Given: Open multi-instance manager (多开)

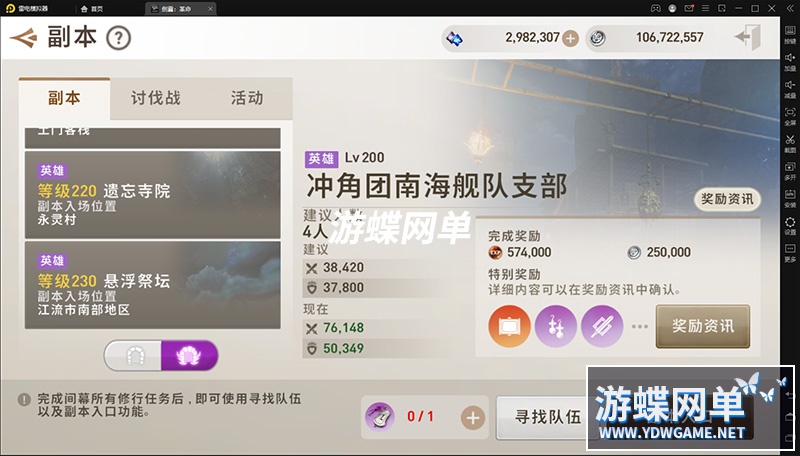Looking at the screenshot, I should click(x=790, y=171).
